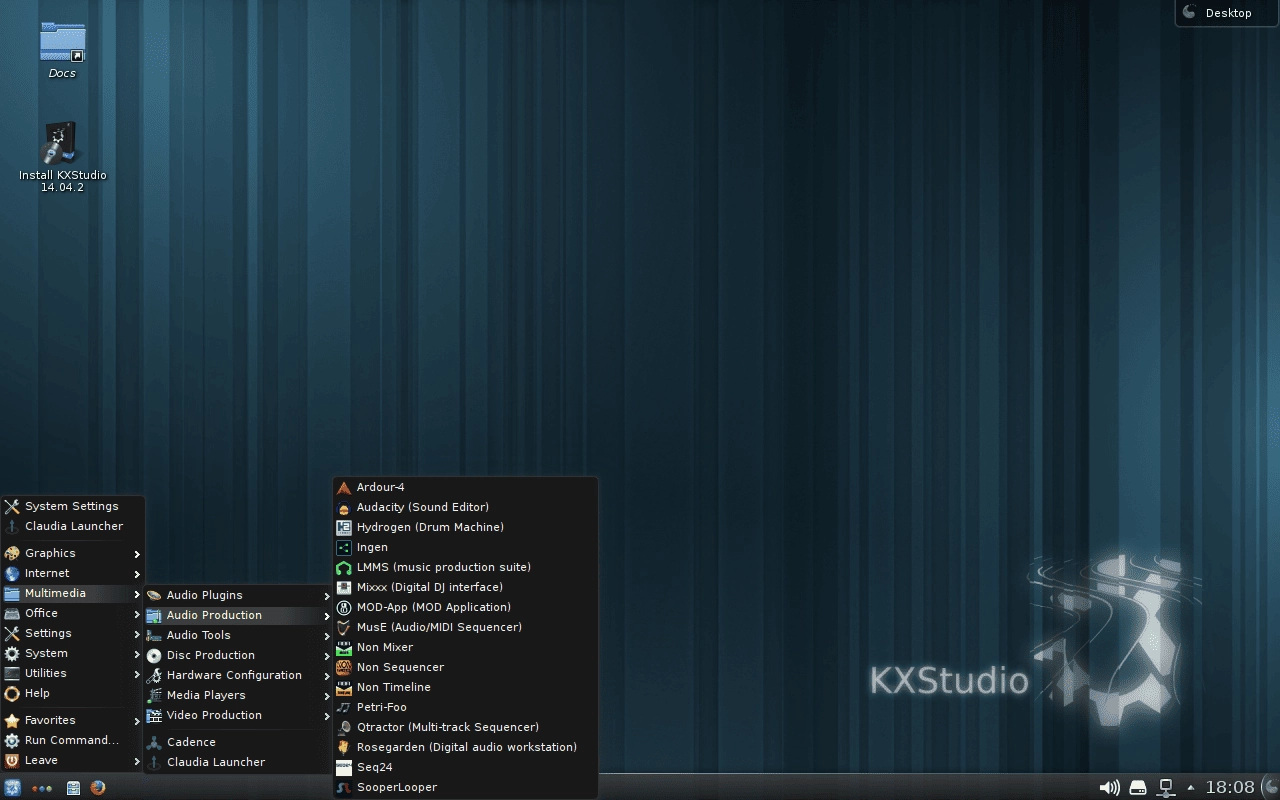Expand the System submenu arrow
Image resolution: width=1280 pixels, height=800 pixels.
[137, 654]
